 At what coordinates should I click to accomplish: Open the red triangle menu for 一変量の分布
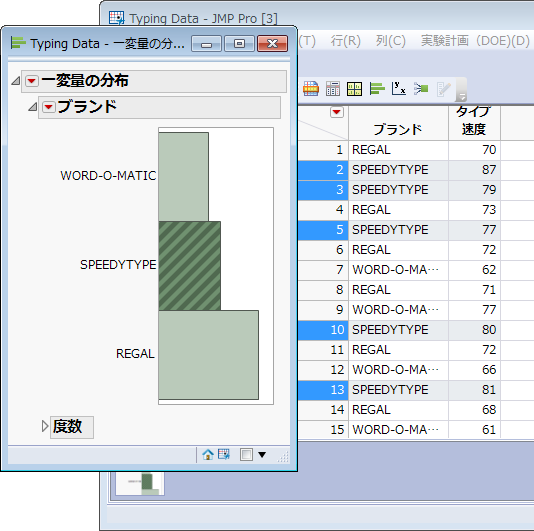click(32, 81)
